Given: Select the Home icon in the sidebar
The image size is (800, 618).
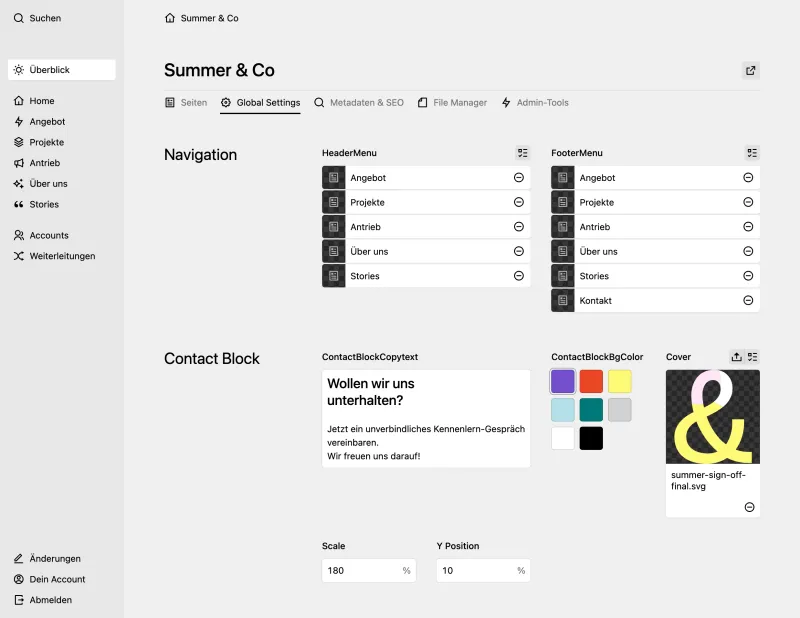Looking at the screenshot, I should tap(17, 100).
